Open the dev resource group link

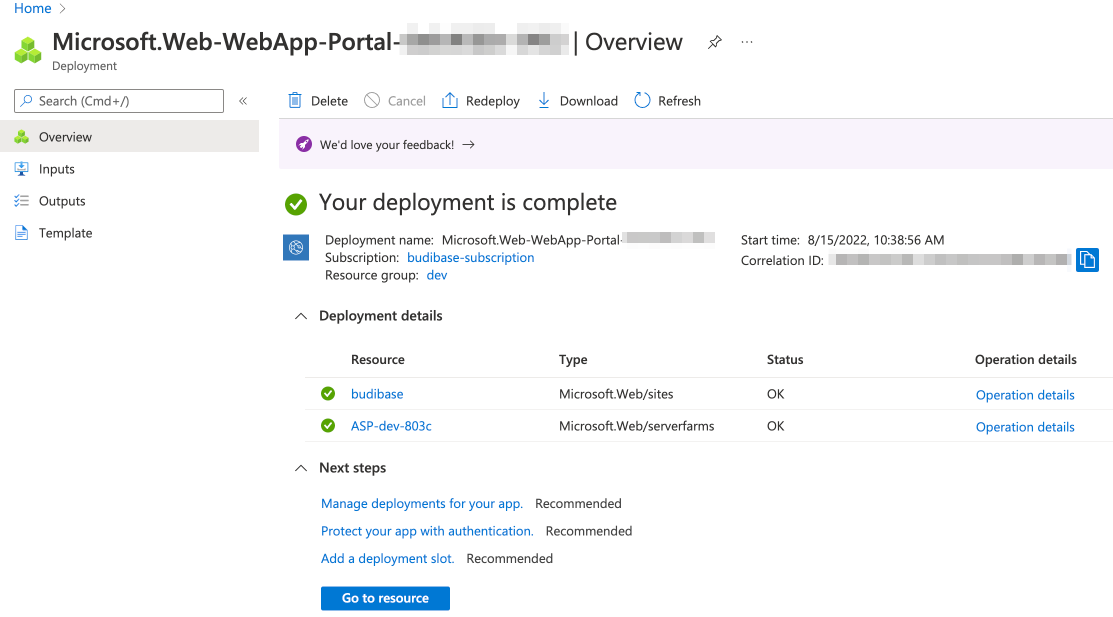tap(437, 275)
